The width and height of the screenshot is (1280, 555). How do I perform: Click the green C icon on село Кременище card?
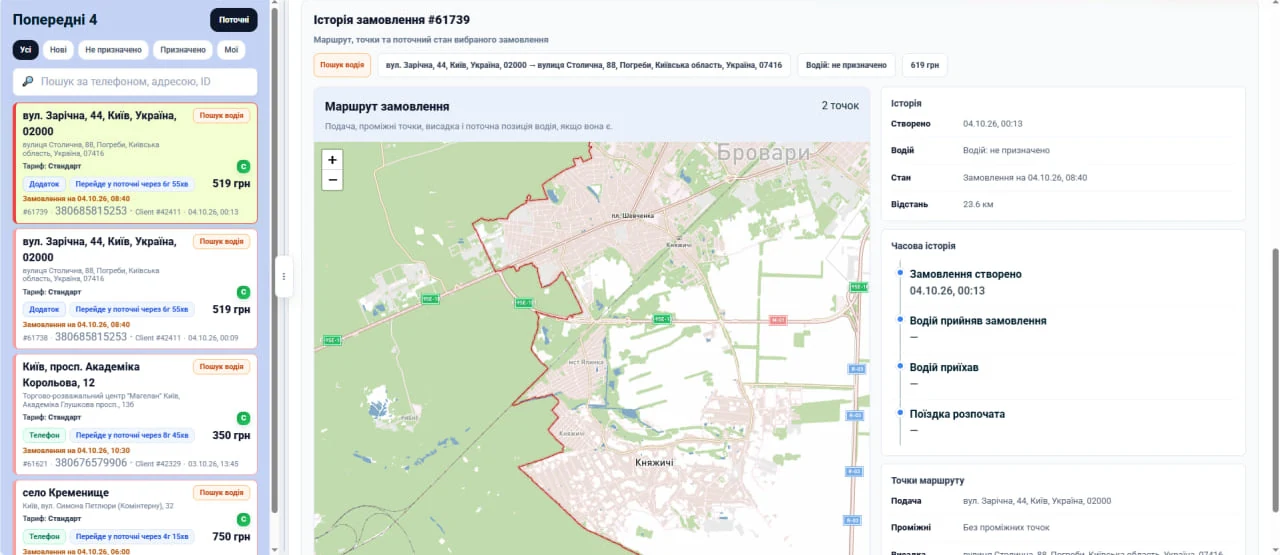(x=243, y=519)
